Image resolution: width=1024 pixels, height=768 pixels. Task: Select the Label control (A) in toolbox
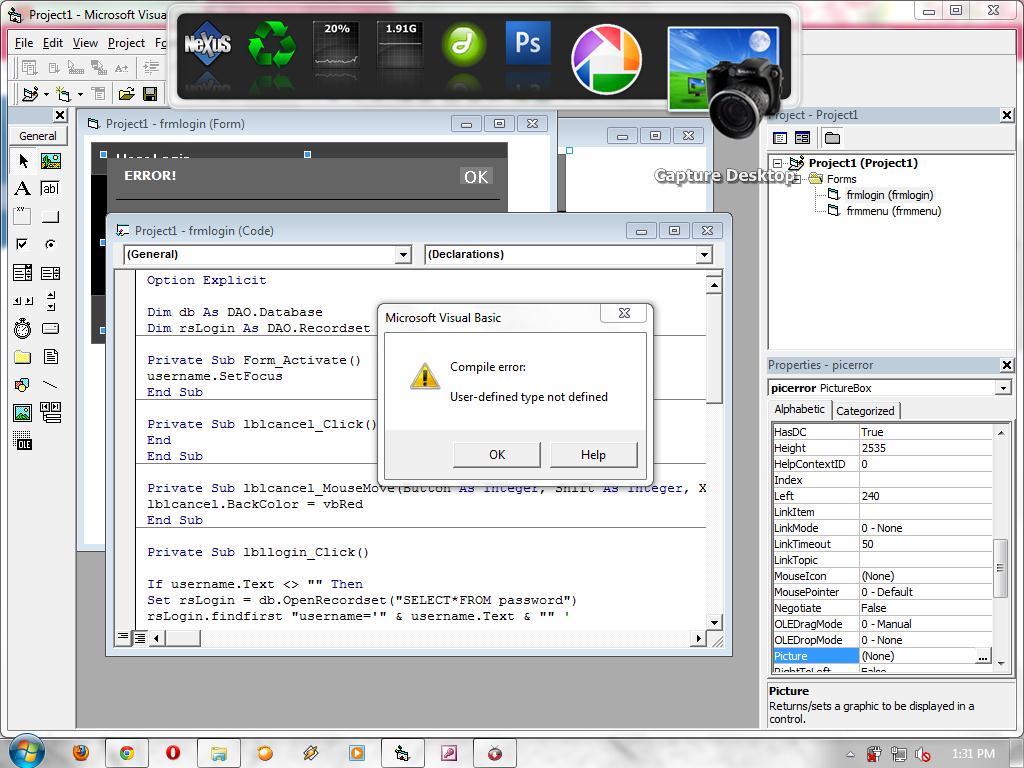[x=23, y=189]
